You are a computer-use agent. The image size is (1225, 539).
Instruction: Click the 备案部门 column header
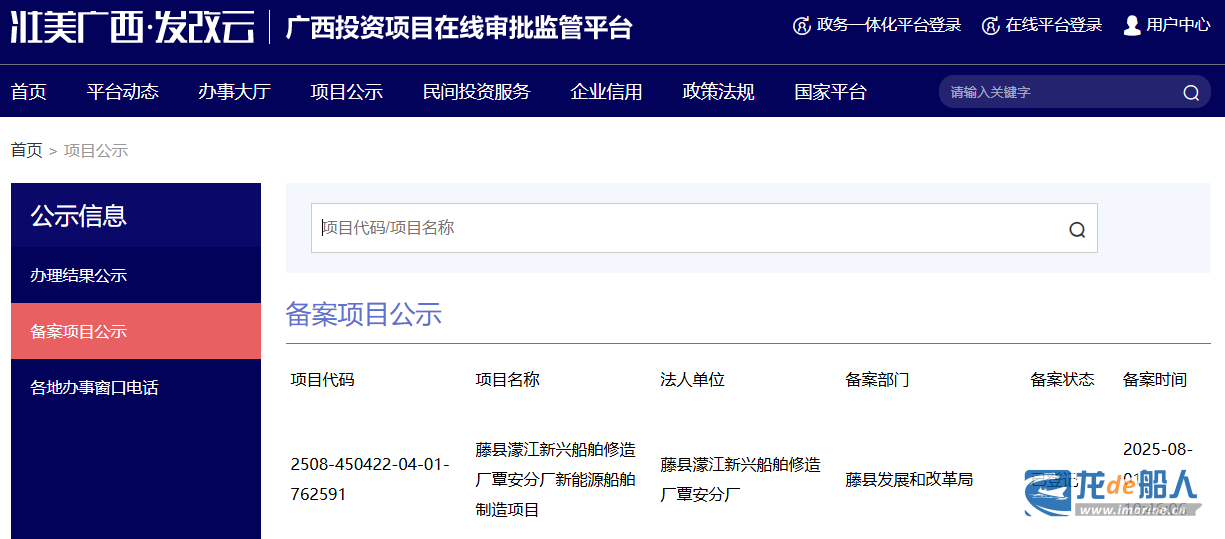pos(878,380)
